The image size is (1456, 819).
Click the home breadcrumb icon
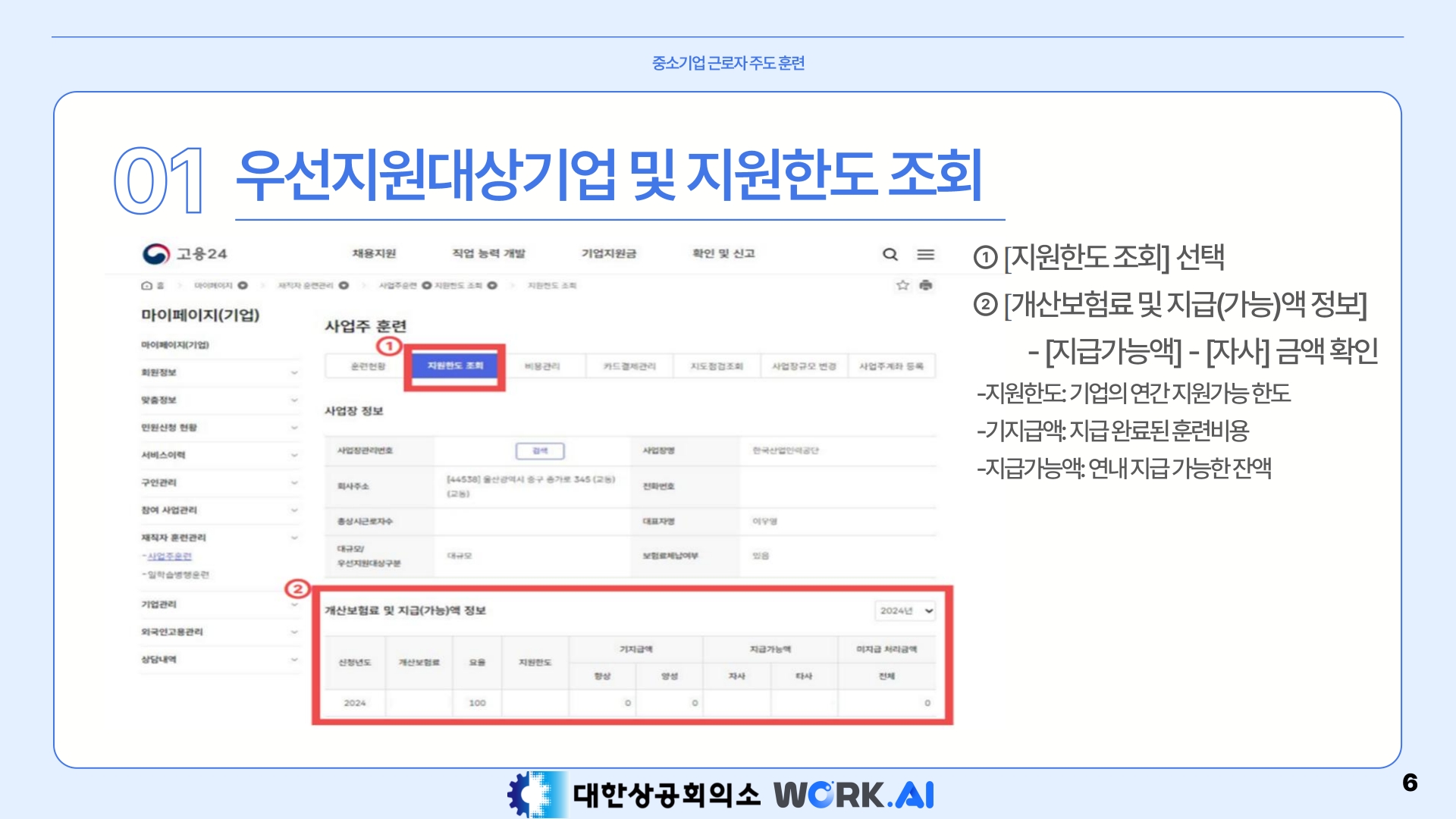[x=147, y=286]
